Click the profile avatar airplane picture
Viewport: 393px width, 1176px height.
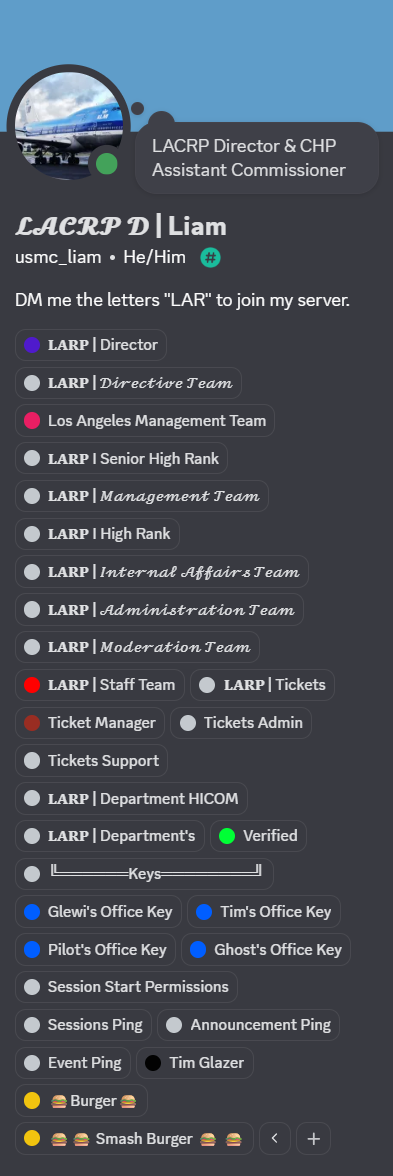pos(68,125)
